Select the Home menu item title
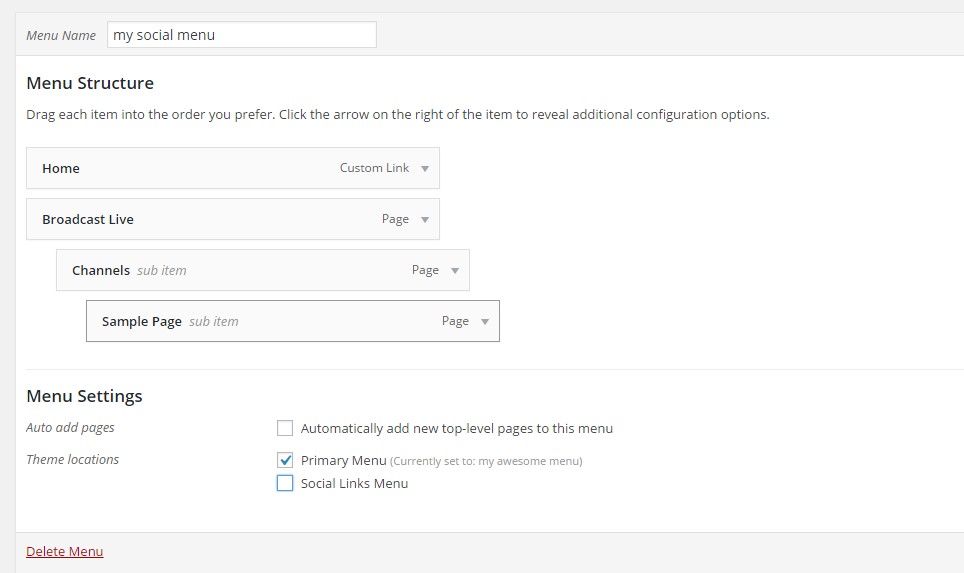Viewport: 964px width, 573px height. pyautogui.click(x=61, y=168)
